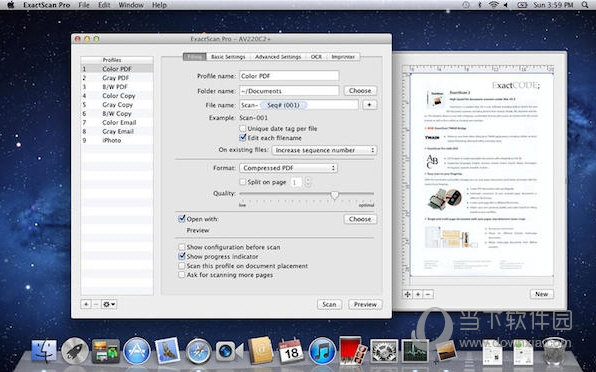Click the Wi-Fi status icon

[x=494, y=5]
